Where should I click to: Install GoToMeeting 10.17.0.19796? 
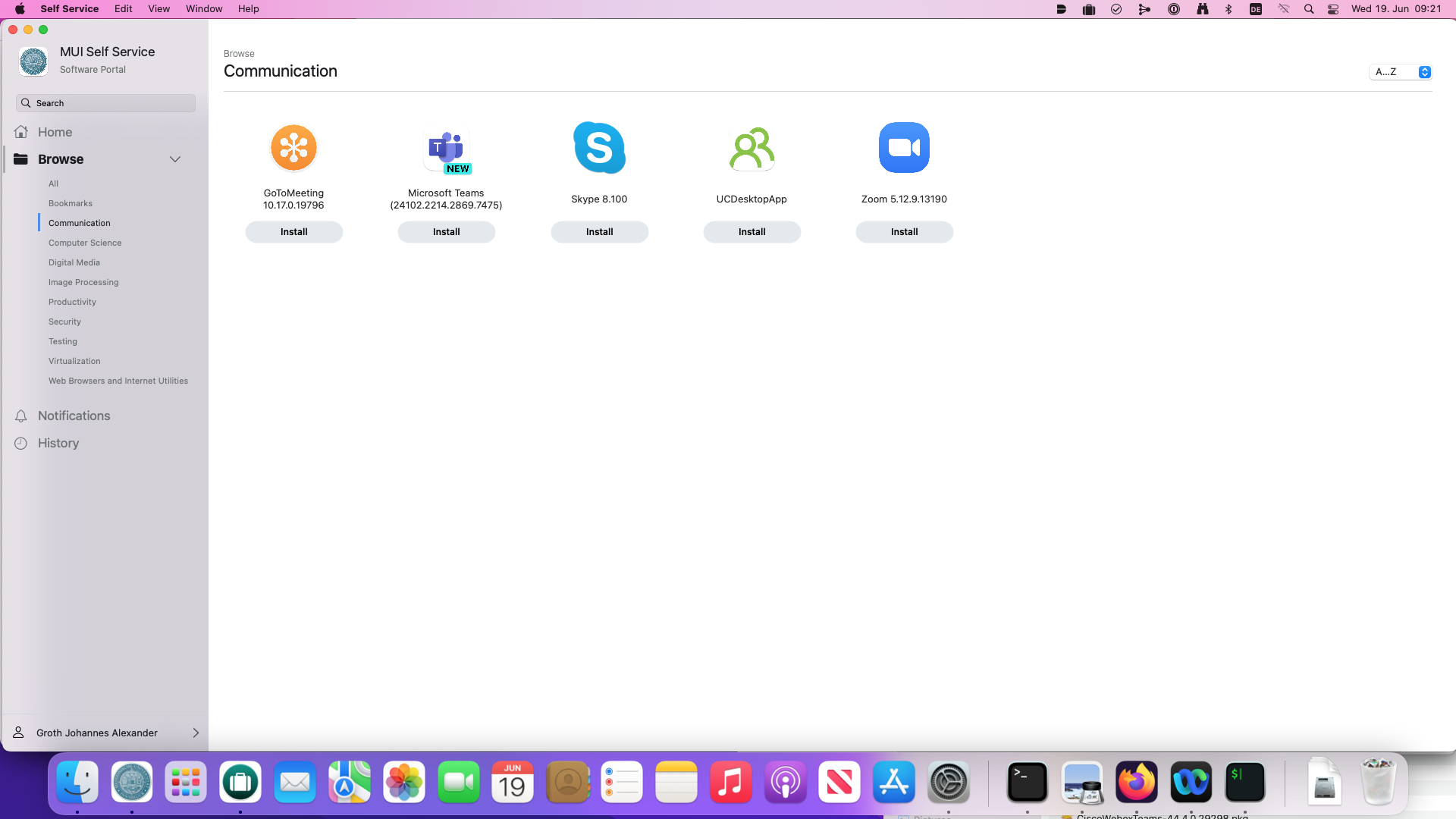point(293,232)
